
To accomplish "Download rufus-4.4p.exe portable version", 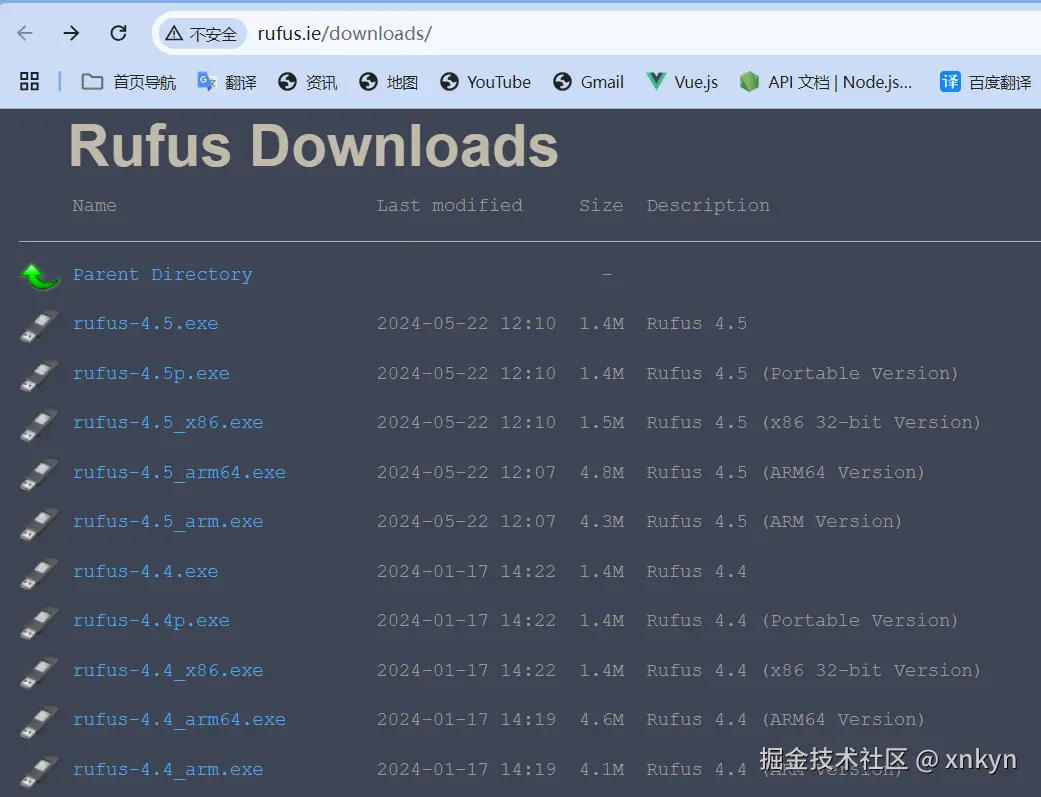I will [x=151, y=621].
